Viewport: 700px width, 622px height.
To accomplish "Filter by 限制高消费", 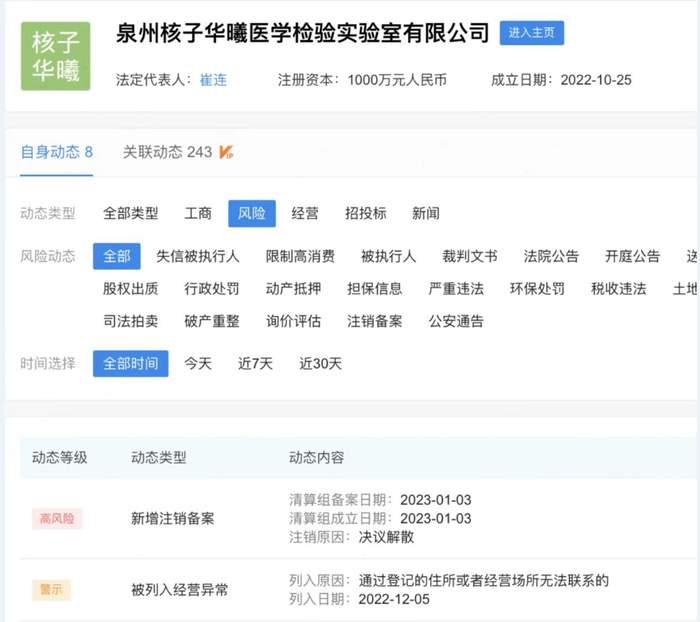I will click(300, 256).
